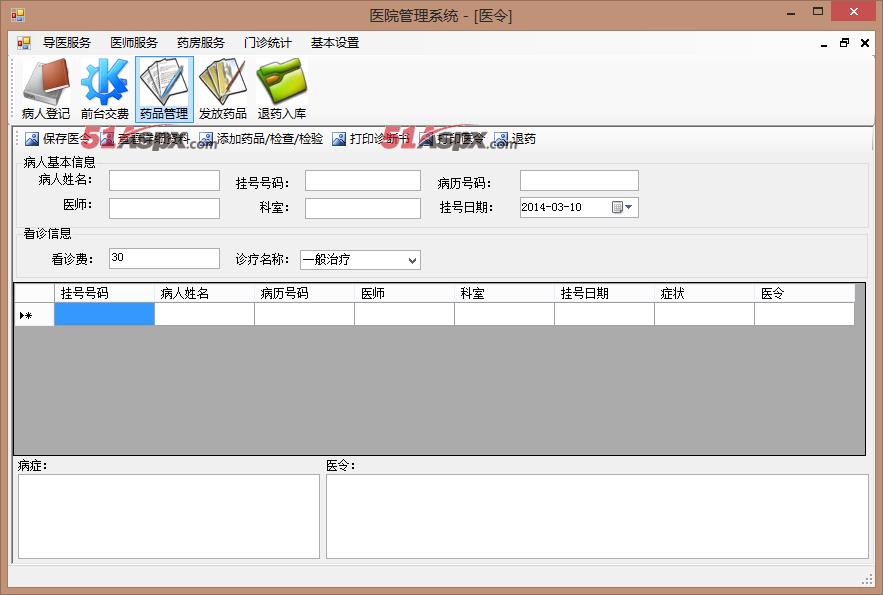Focus the 挂号号码 input field
Viewport: 883px width, 595px height.
click(363, 181)
